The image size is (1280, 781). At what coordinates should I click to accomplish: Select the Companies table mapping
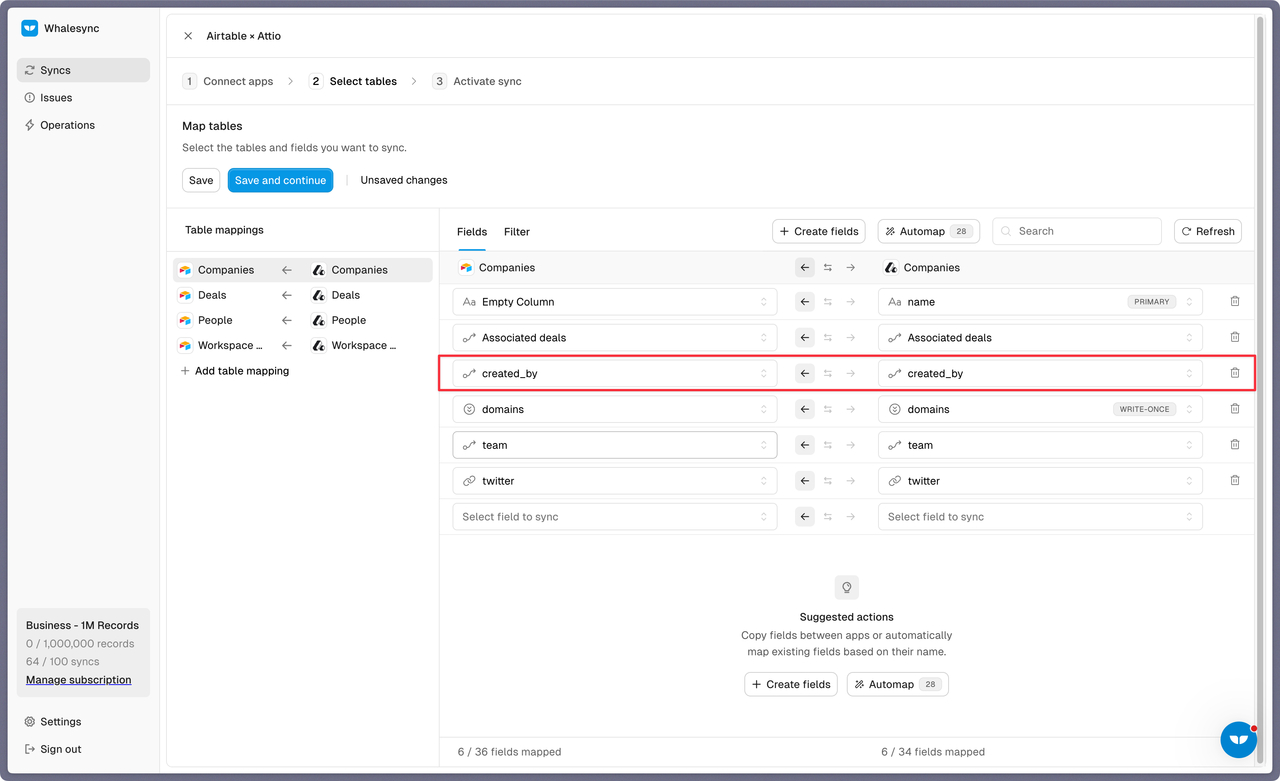point(303,270)
